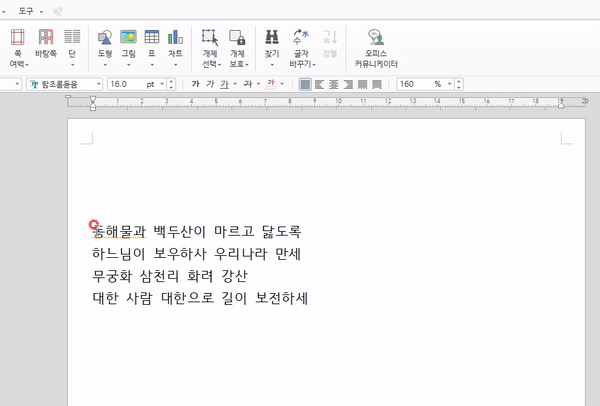Screen dimensions: 600x406
Task: Click the word 만세 in second line
Action: click(x=288, y=254)
